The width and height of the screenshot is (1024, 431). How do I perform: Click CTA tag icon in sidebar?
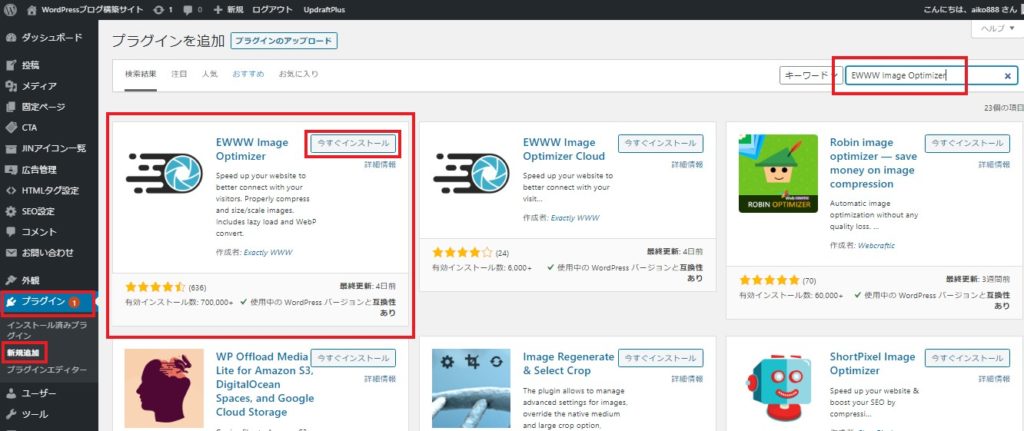10,127
